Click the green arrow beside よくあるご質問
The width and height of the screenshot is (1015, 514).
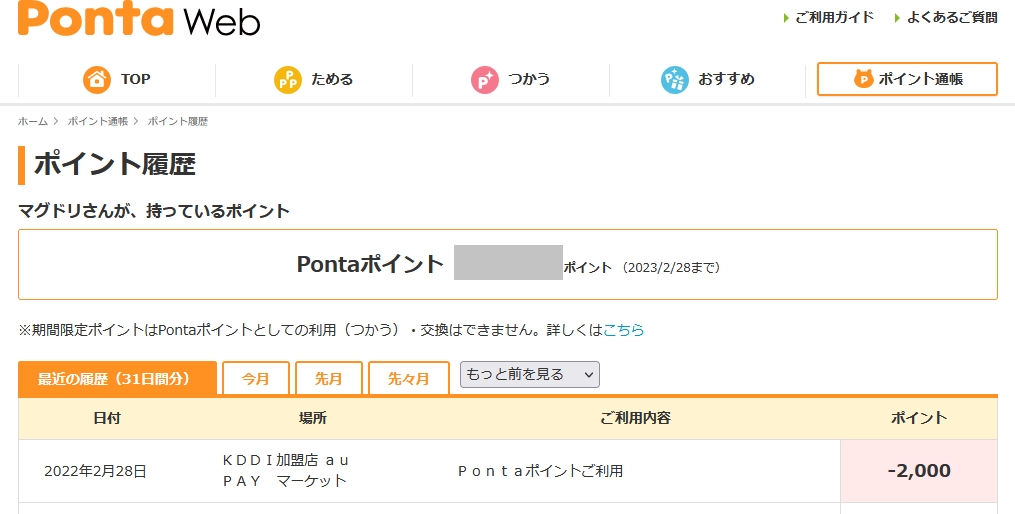tap(898, 18)
